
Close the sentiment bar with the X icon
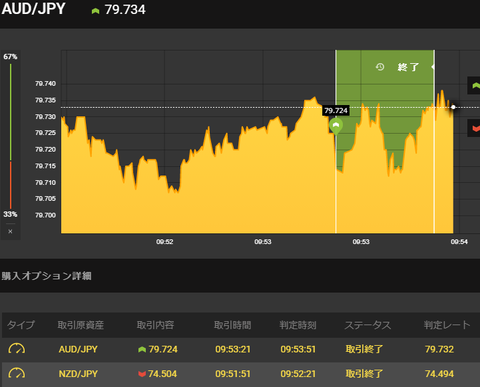[x=10, y=231]
